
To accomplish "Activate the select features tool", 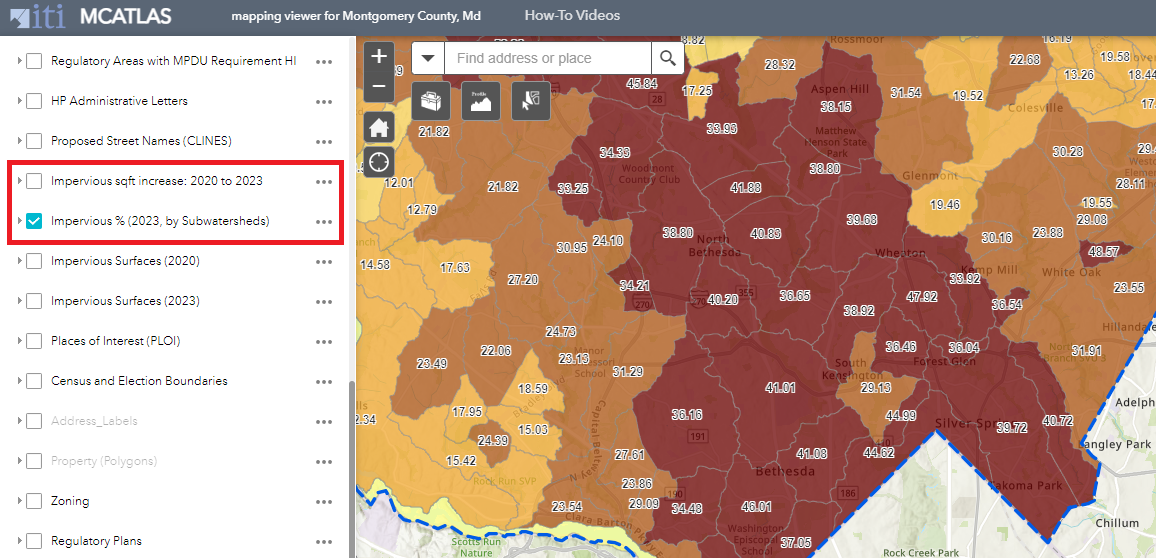I will tap(531, 101).
